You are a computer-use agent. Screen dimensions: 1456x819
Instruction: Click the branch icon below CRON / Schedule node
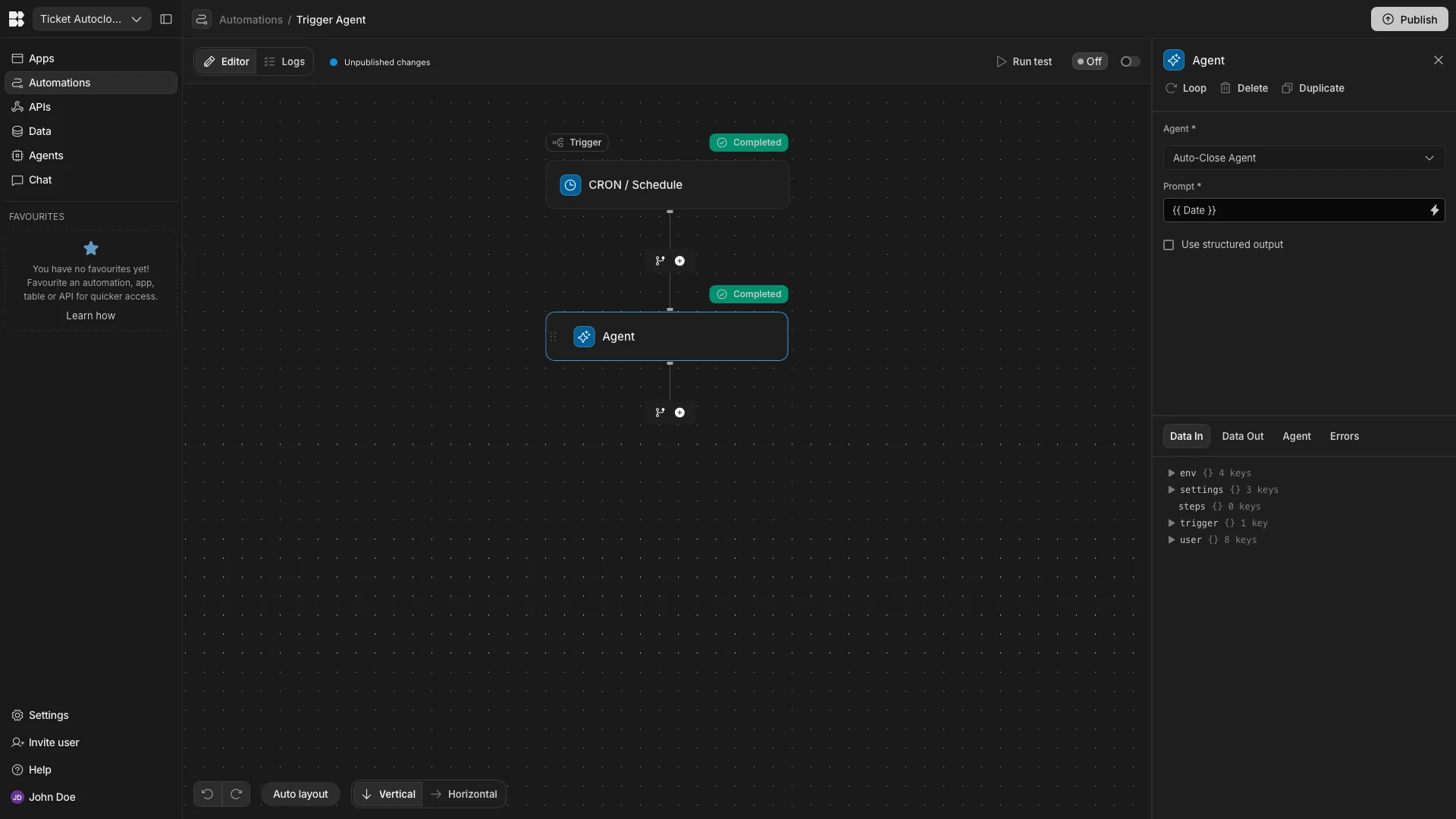click(660, 261)
